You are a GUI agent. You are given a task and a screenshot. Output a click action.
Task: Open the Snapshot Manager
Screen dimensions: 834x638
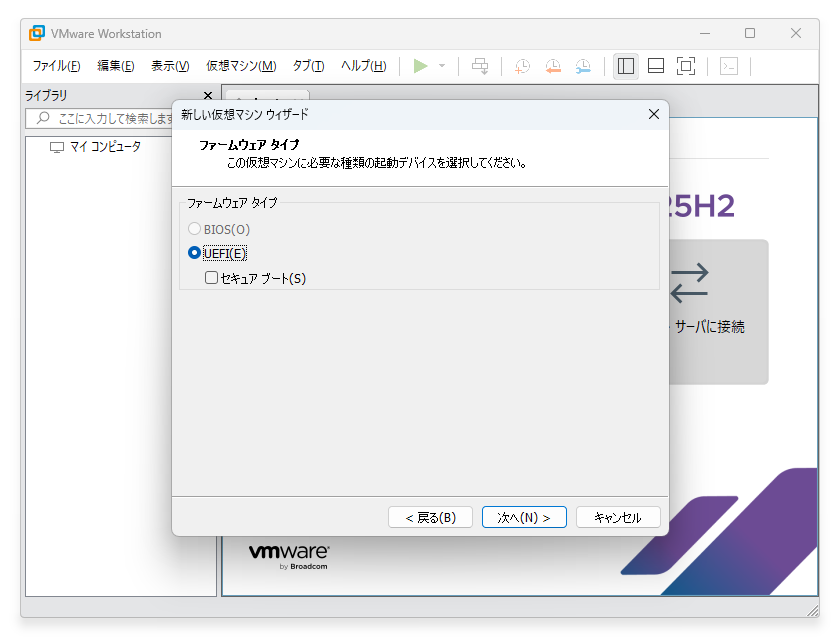584,66
